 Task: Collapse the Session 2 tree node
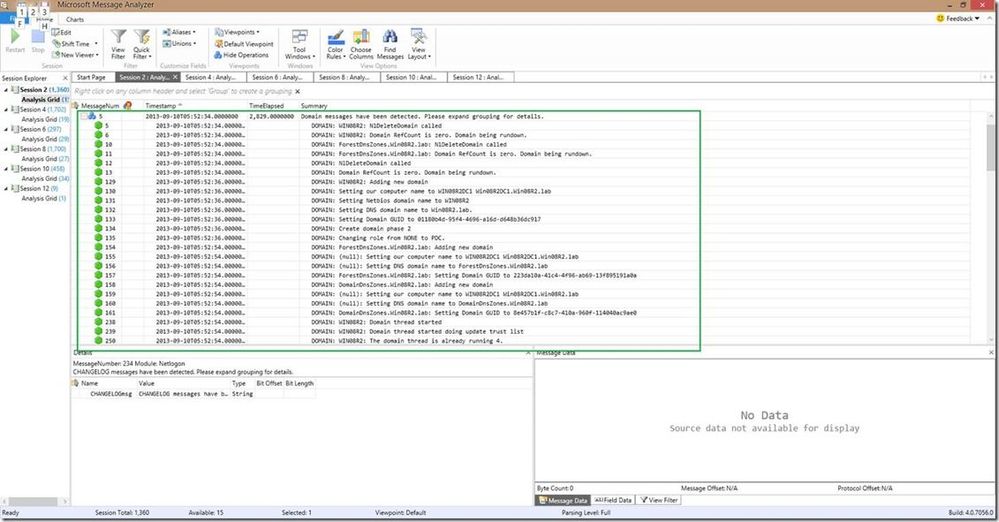tap(6, 90)
